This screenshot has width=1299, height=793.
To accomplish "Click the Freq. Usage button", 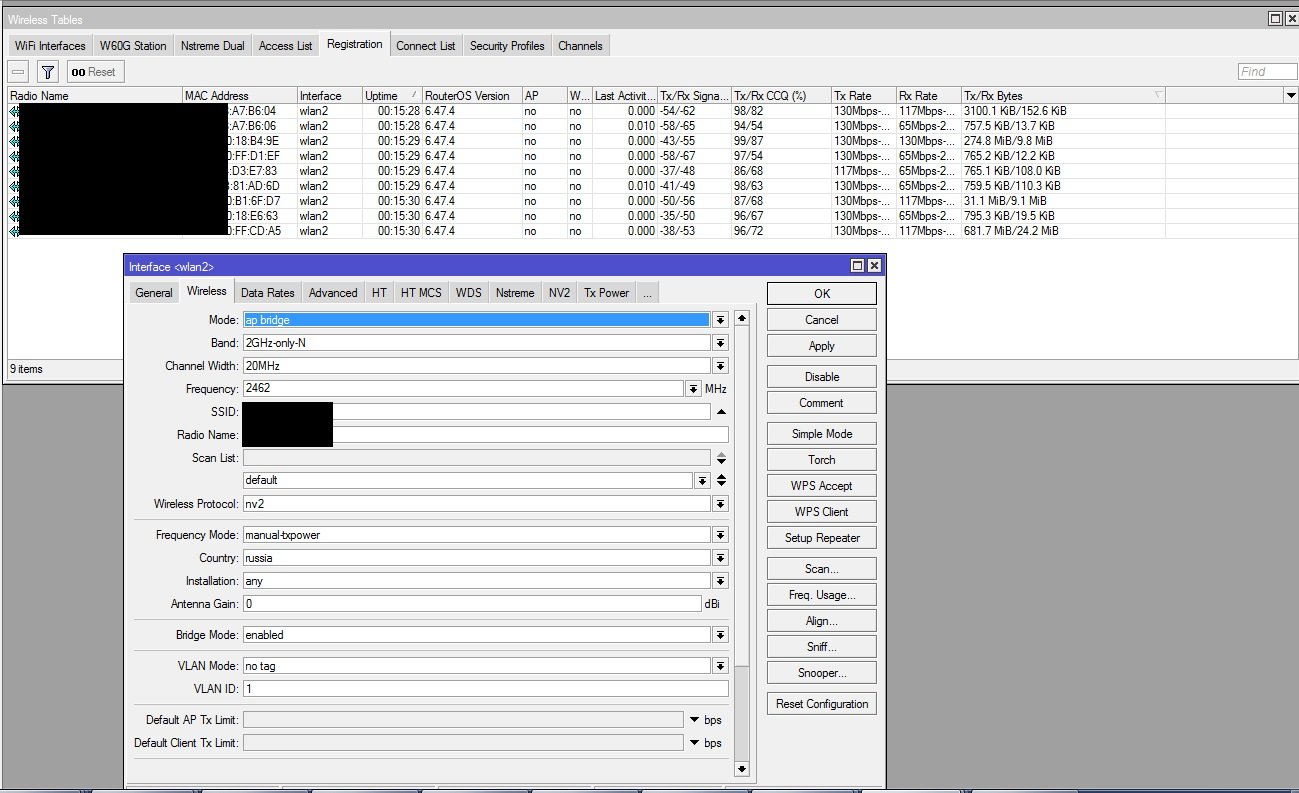I will point(821,595).
